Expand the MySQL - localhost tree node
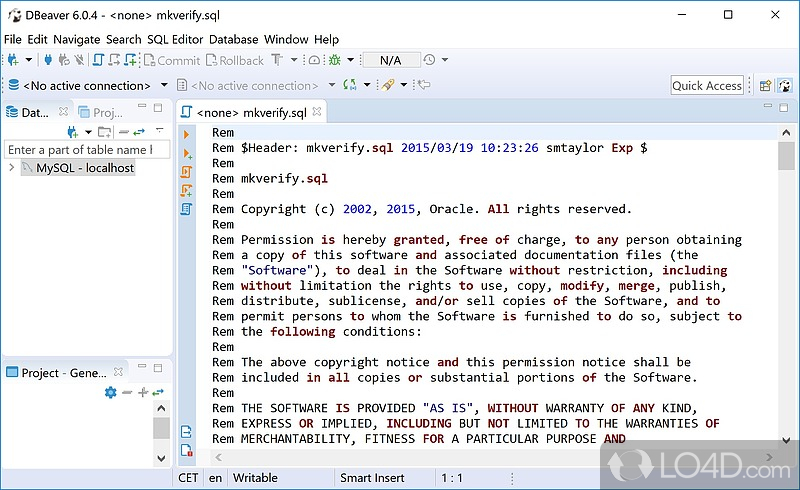 tap(12, 167)
